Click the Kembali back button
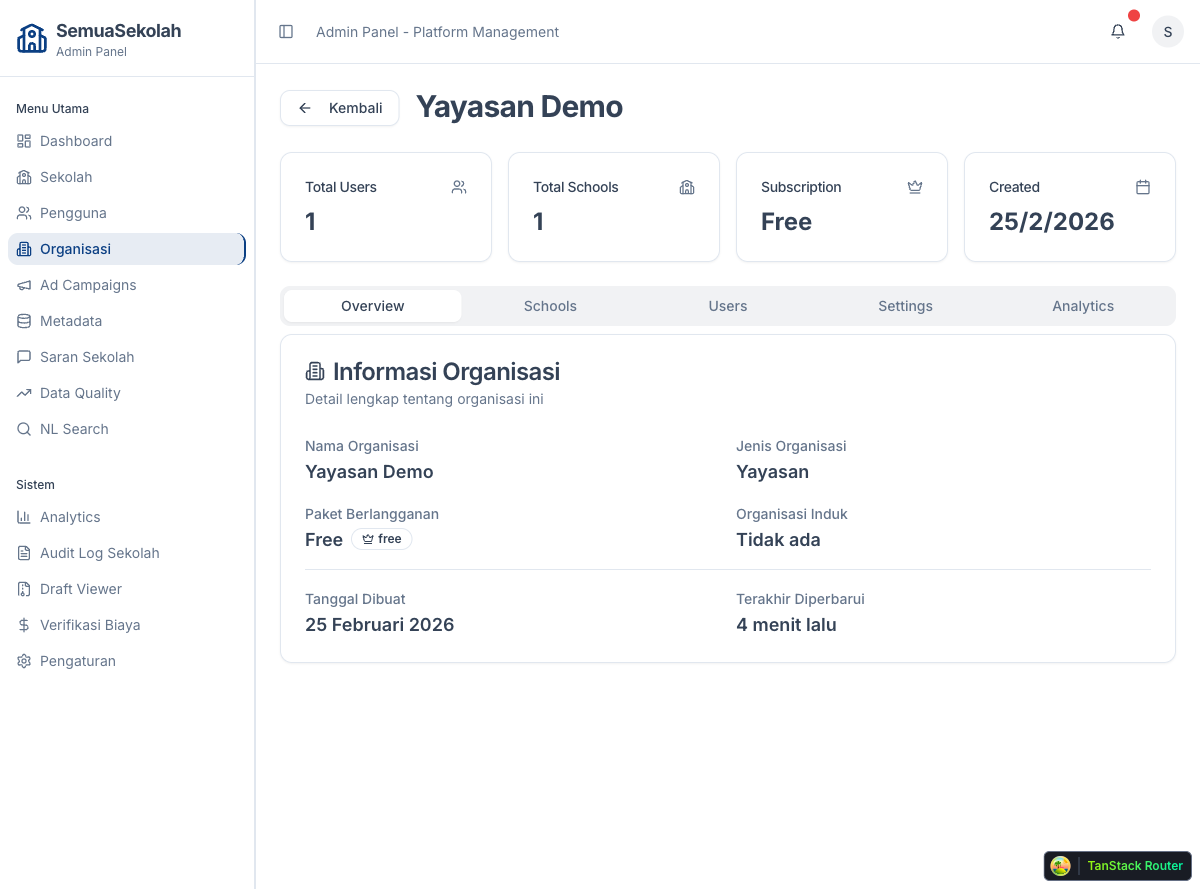The width and height of the screenshot is (1200, 889). [x=339, y=107]
